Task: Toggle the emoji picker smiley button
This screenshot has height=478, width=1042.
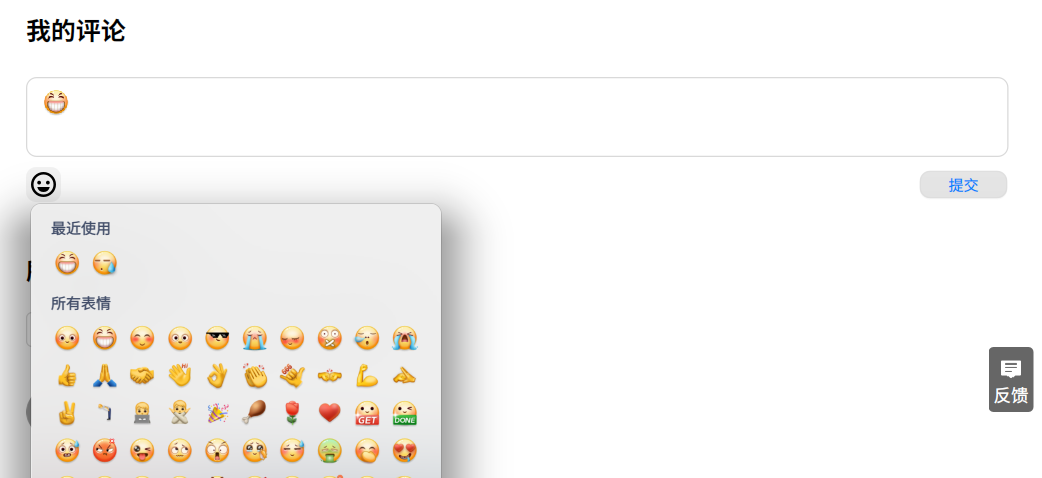Action: pyautogui.click(x=44, y=185)
